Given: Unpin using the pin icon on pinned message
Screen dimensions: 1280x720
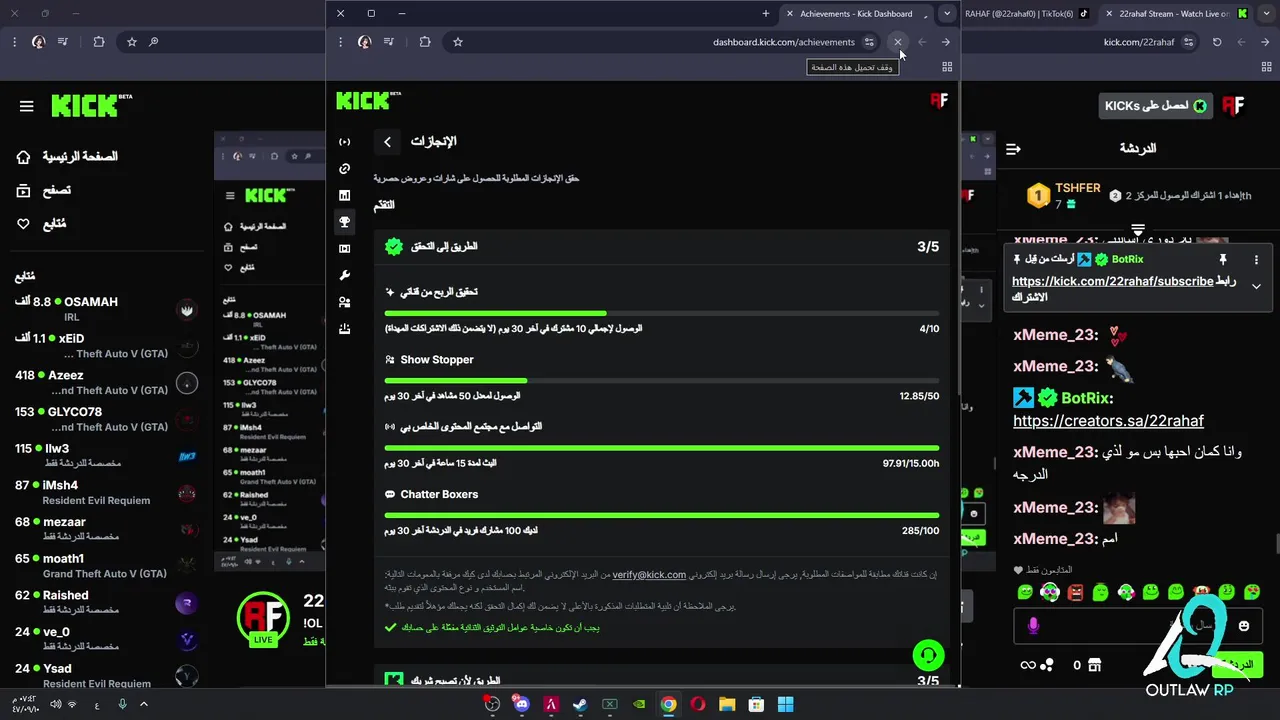Looking at the screenshot, I should (1222, 260).
